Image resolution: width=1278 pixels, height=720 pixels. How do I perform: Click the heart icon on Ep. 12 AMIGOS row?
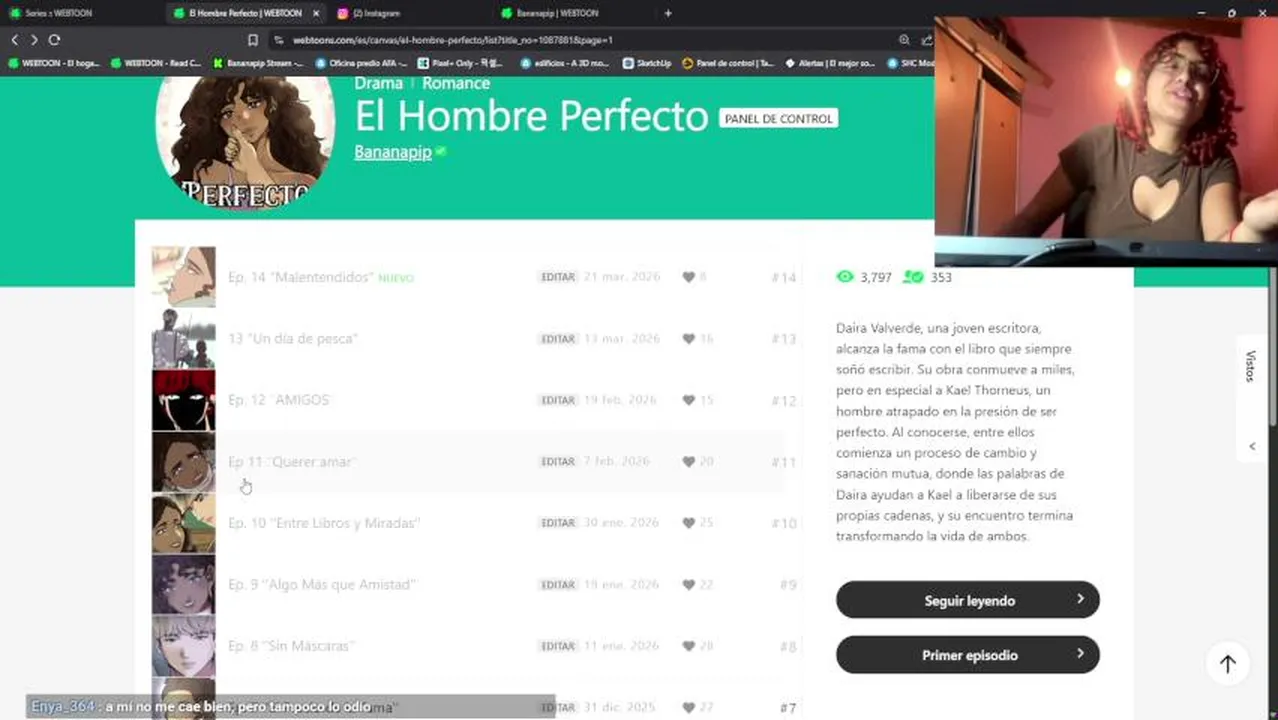click(688, 400)
